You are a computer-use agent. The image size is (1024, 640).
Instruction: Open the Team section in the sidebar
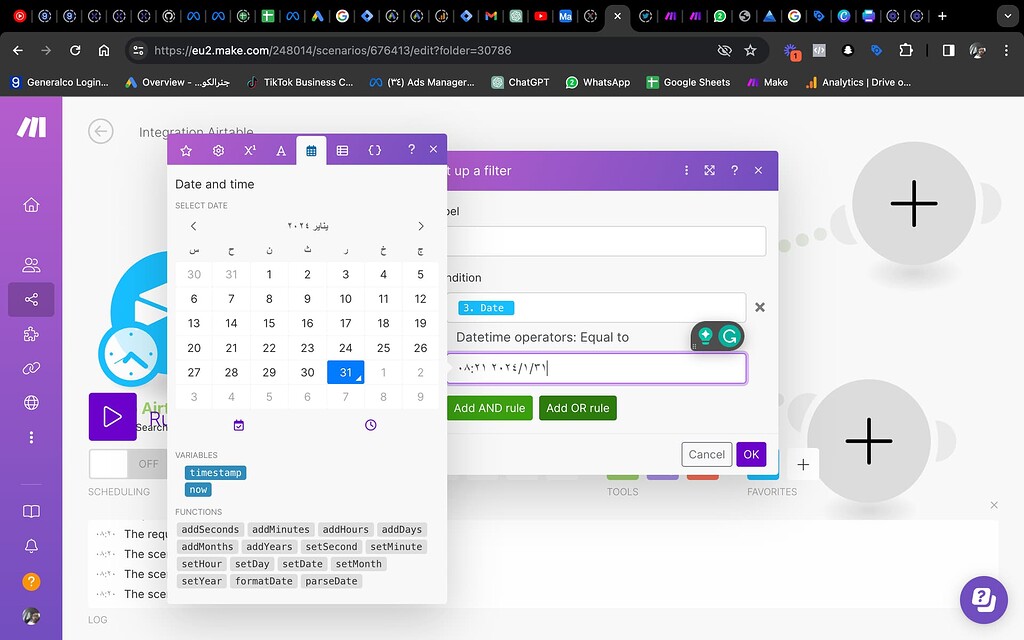coord(31,265)
